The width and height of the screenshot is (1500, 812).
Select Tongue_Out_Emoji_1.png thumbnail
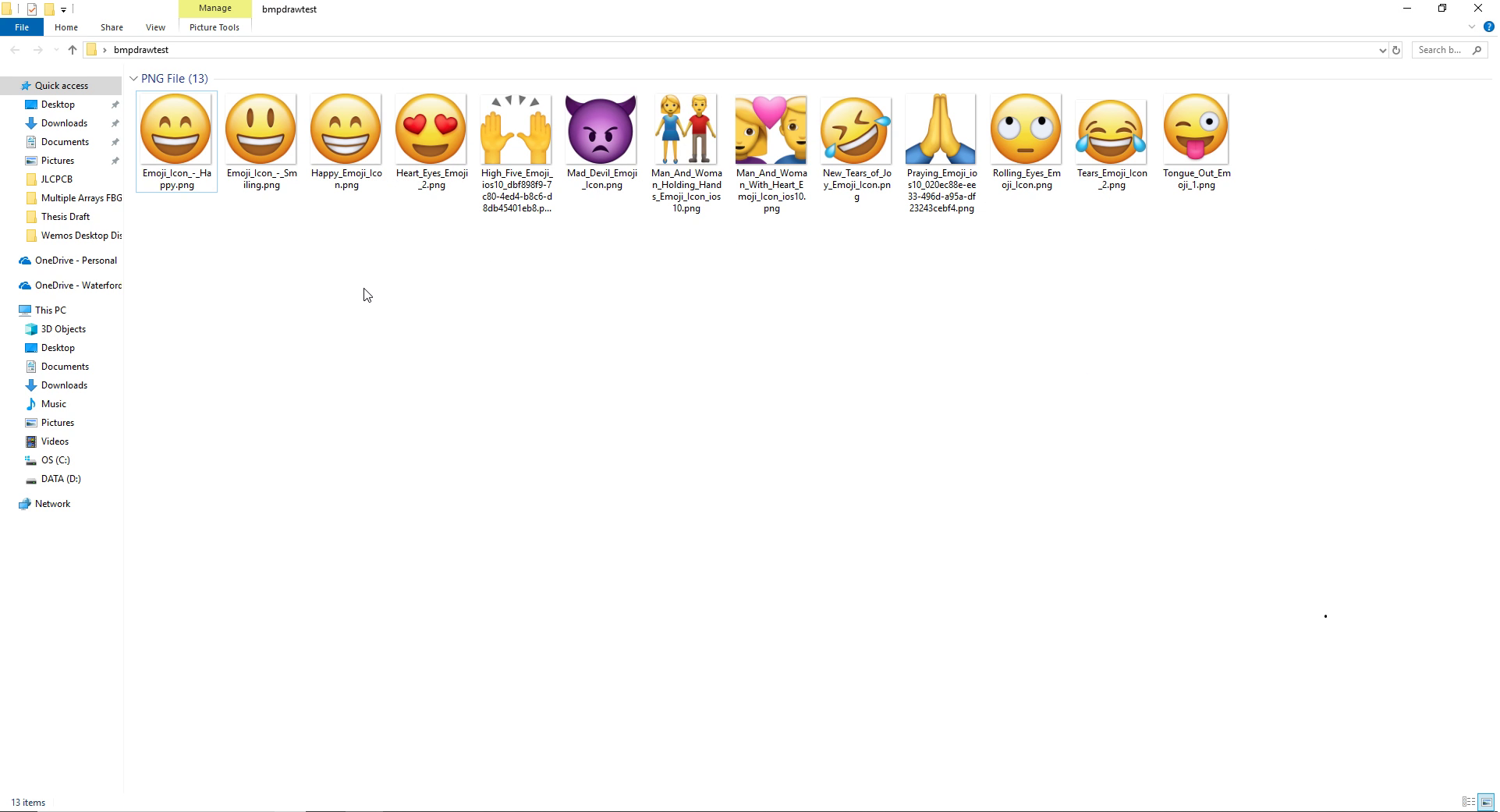click(1197, 141)
